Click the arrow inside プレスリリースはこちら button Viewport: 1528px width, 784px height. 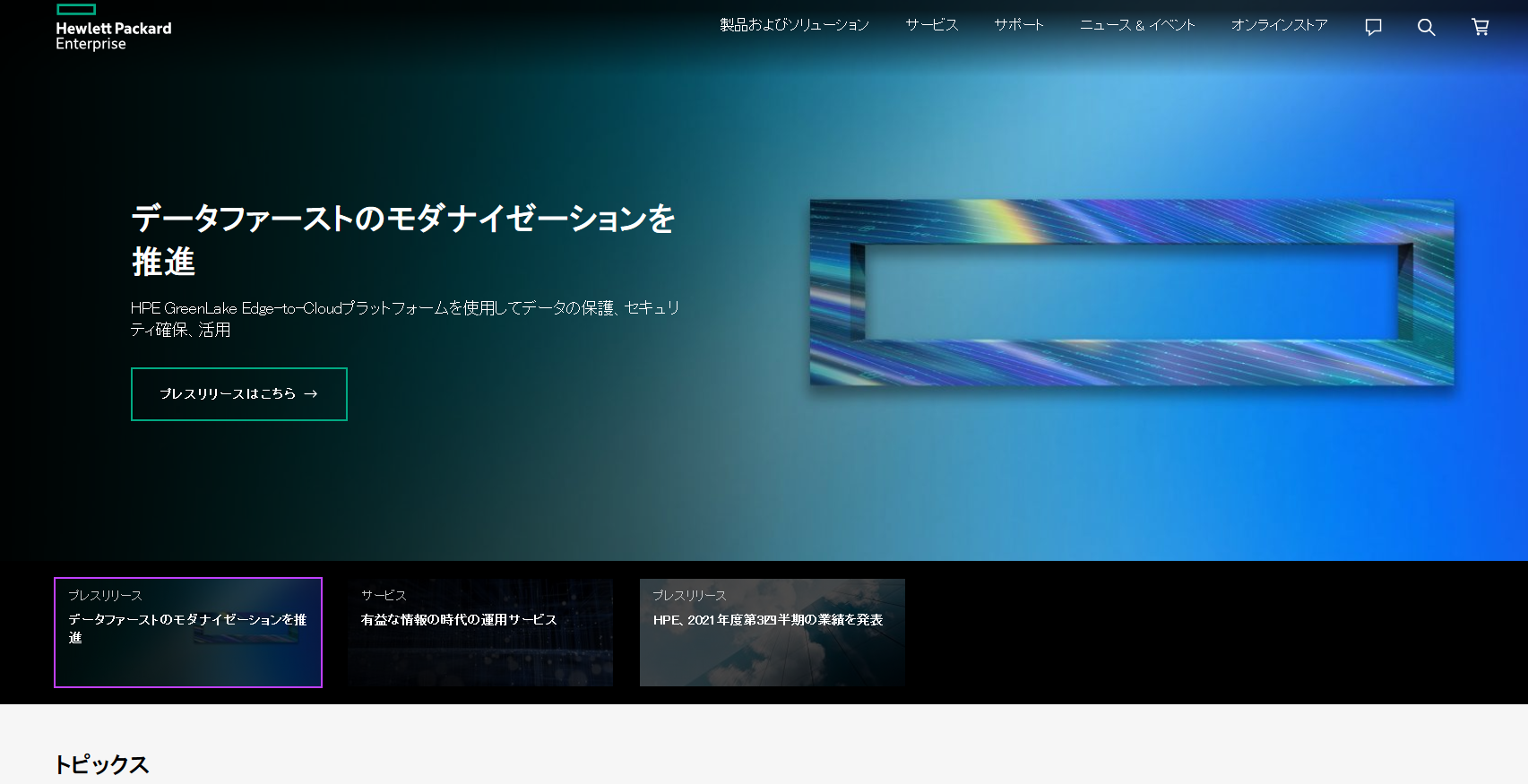[x=311, y=394]
